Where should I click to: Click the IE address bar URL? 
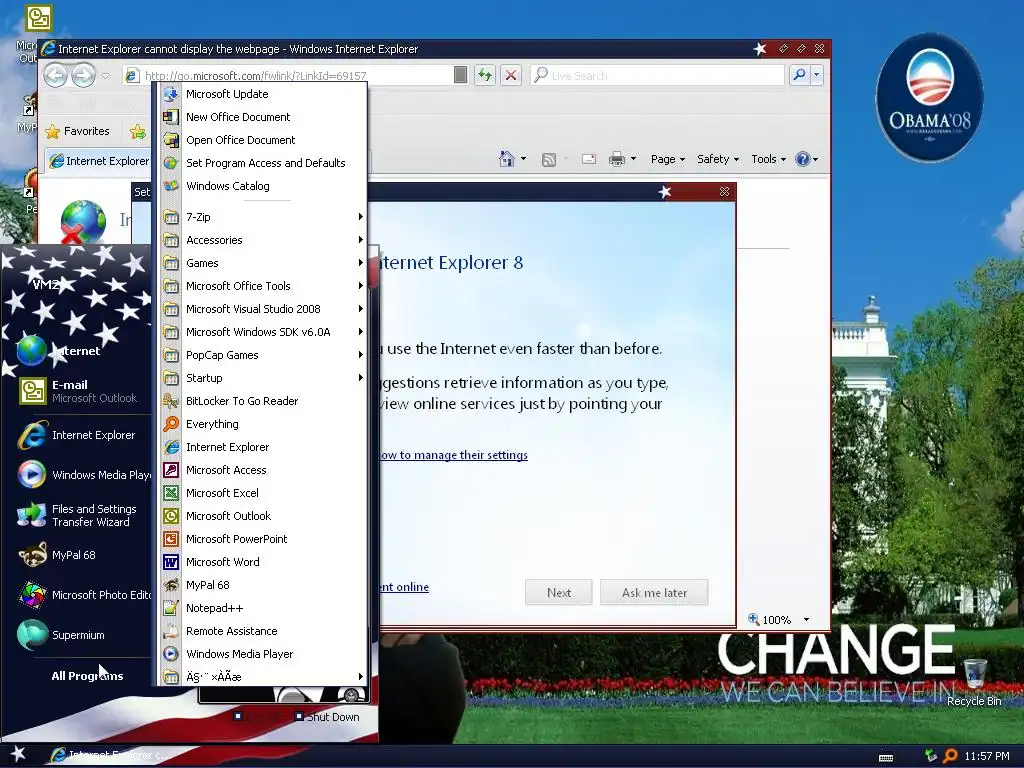click(255, 76)
